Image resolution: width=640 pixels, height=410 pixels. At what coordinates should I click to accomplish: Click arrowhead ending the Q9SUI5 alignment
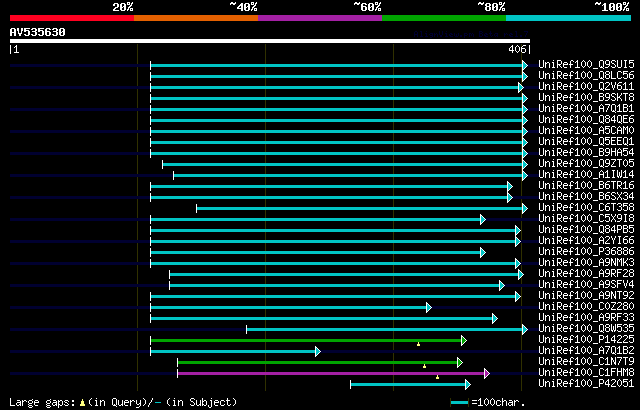click(x=525, y=65)
